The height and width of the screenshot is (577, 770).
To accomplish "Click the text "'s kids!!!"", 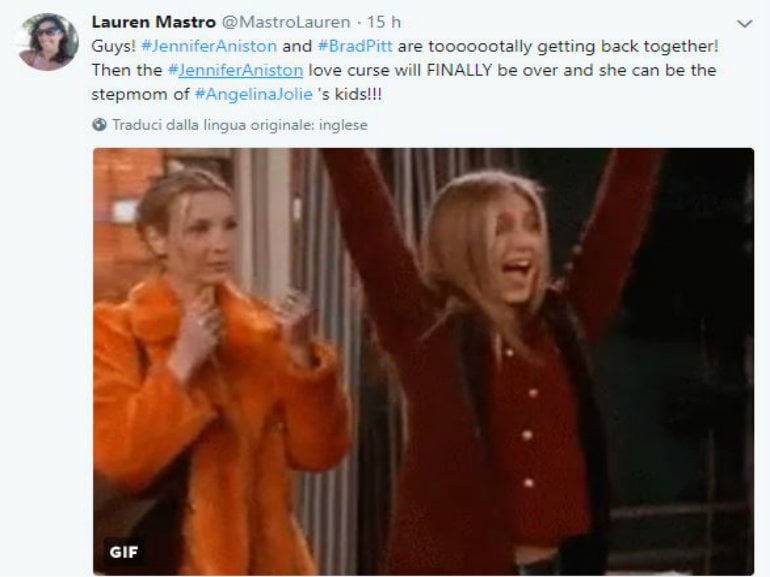I will tap(350, 94).
